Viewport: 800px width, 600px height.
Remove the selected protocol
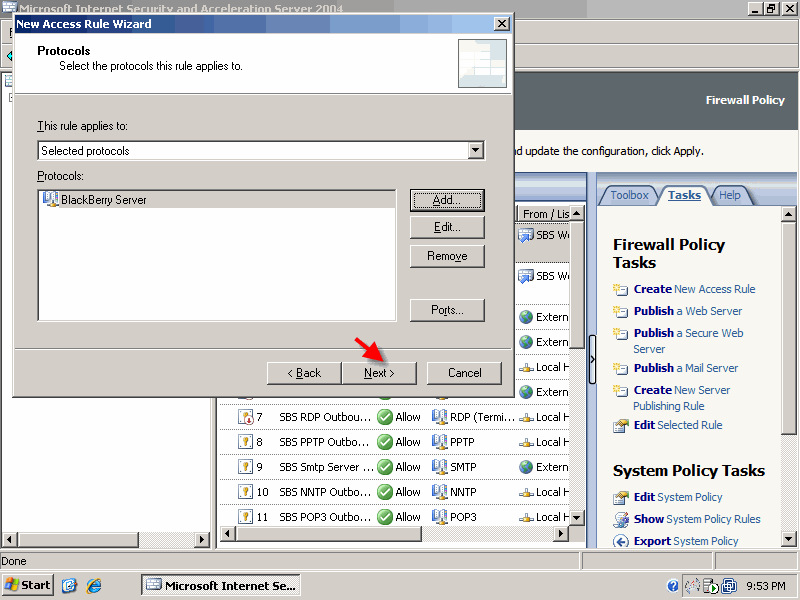[447, 256]
